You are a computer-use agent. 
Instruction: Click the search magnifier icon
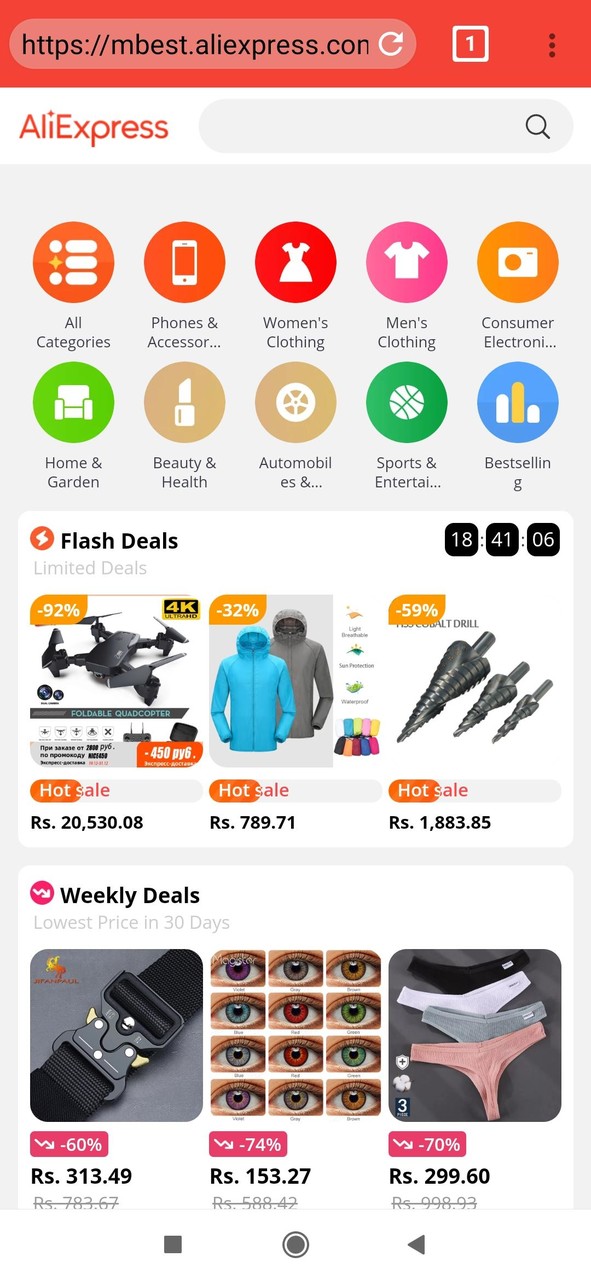point(538,126)
